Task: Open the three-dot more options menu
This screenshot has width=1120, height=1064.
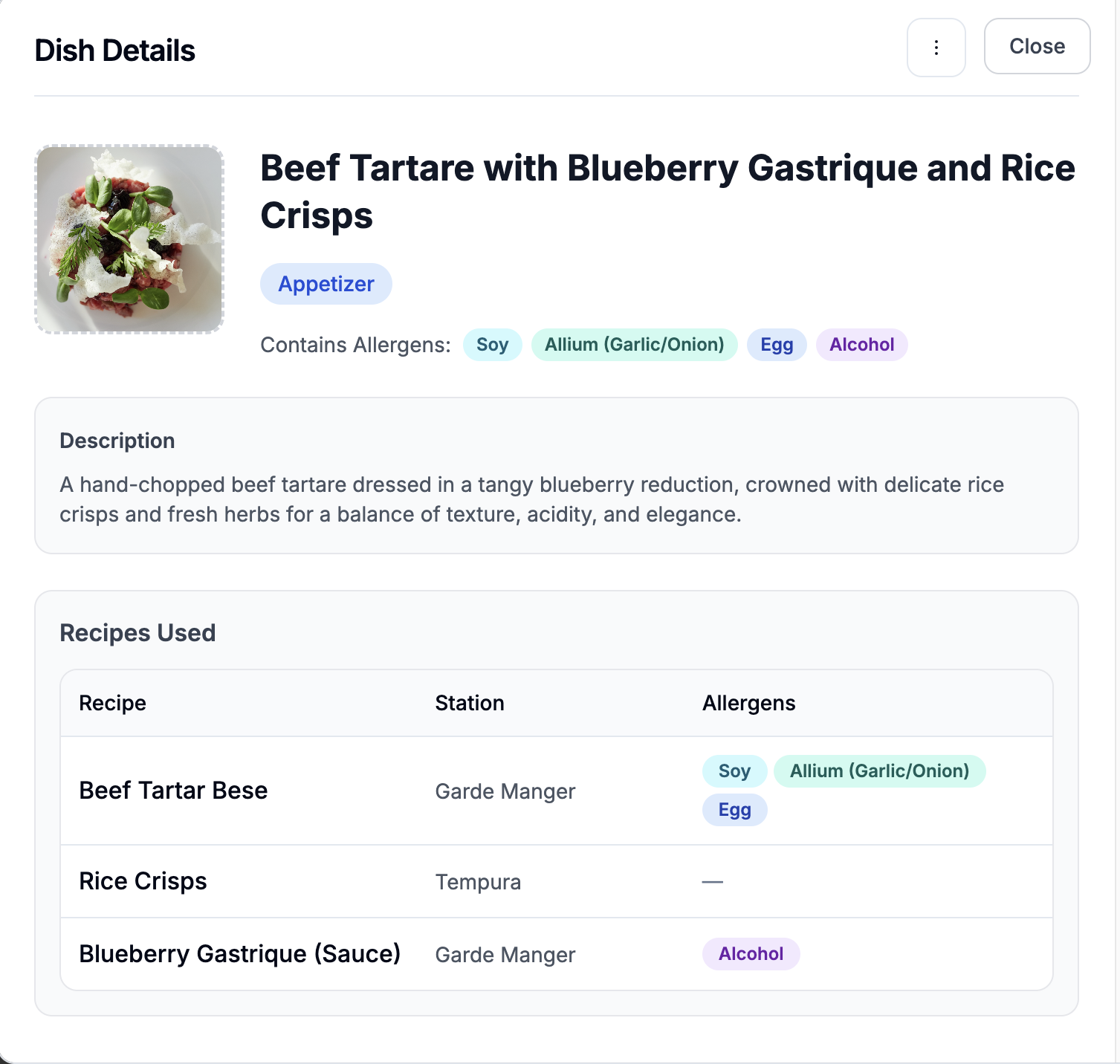Action: click(936, 48)
